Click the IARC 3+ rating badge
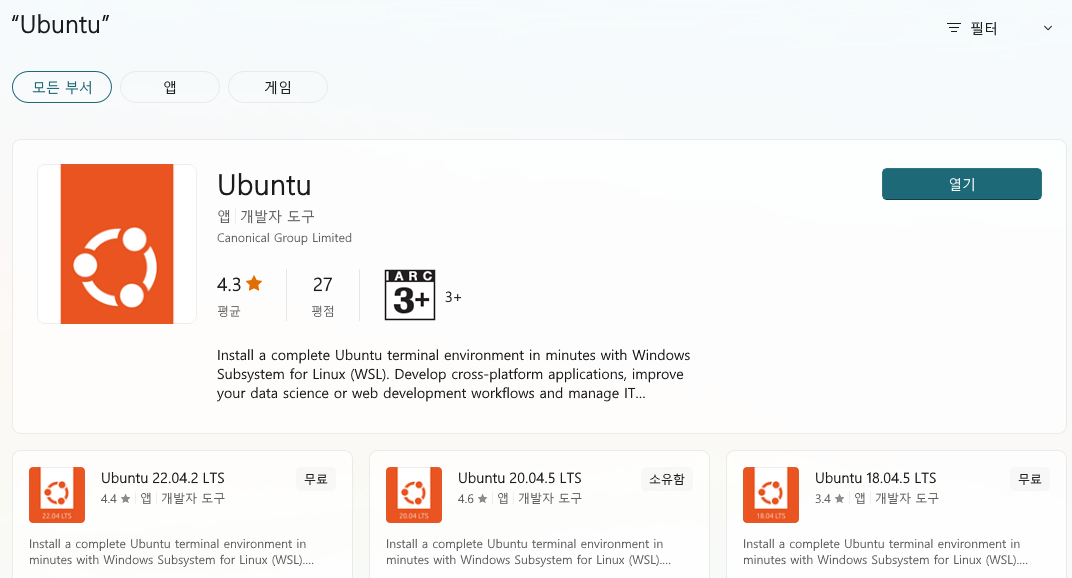The image size is (1072, 578). (410, 295)
